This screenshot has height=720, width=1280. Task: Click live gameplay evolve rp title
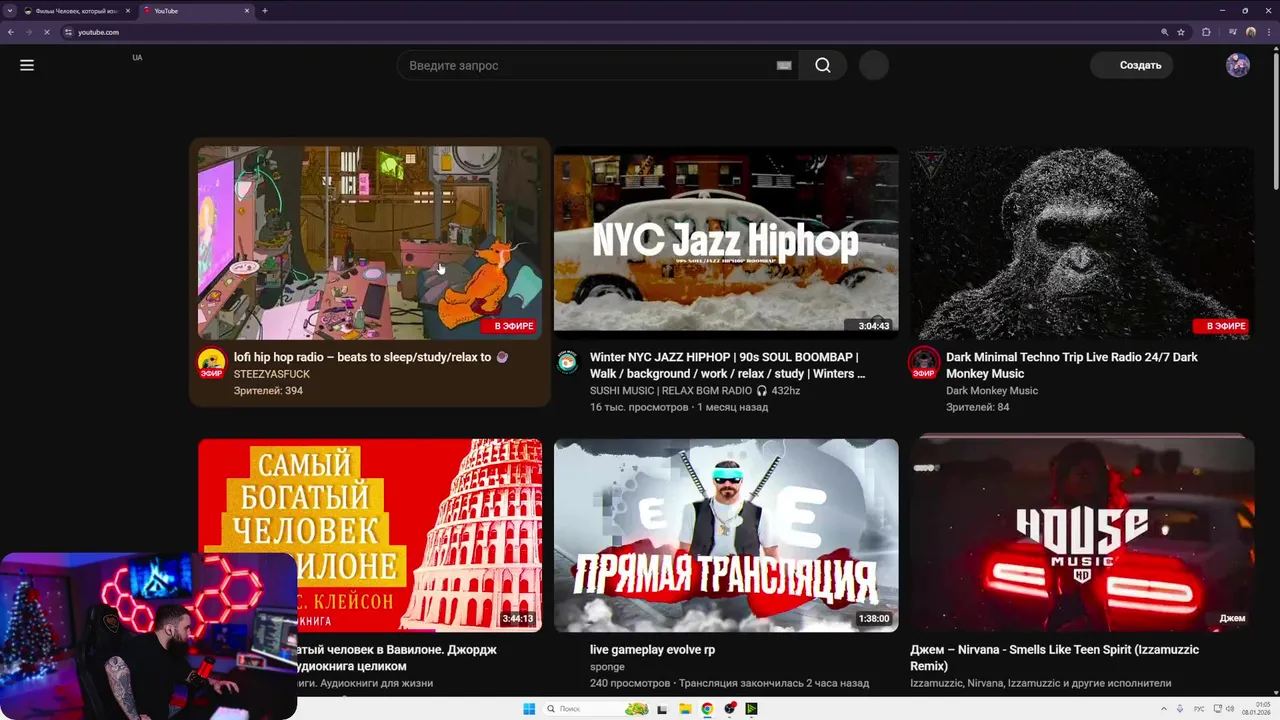coord(652,650)
